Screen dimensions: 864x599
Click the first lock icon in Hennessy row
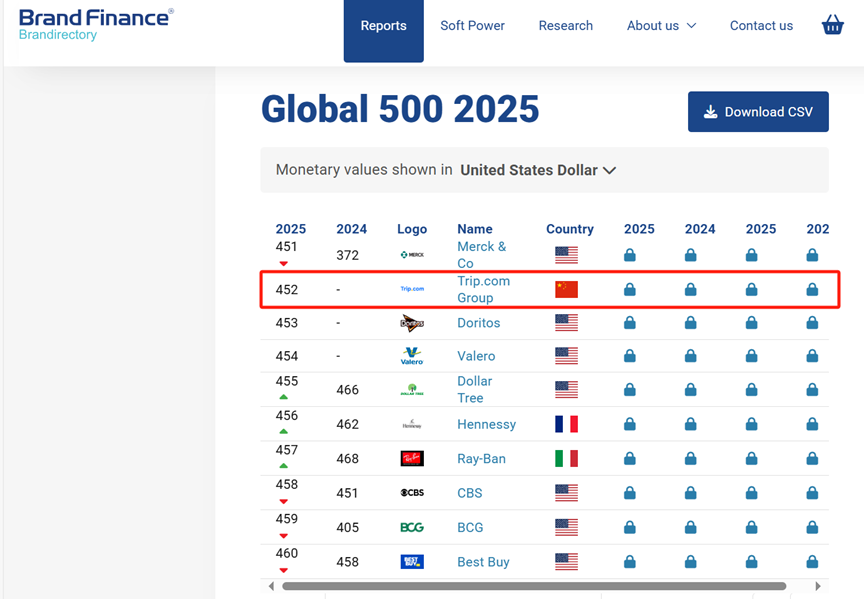[x=630, y=424]
